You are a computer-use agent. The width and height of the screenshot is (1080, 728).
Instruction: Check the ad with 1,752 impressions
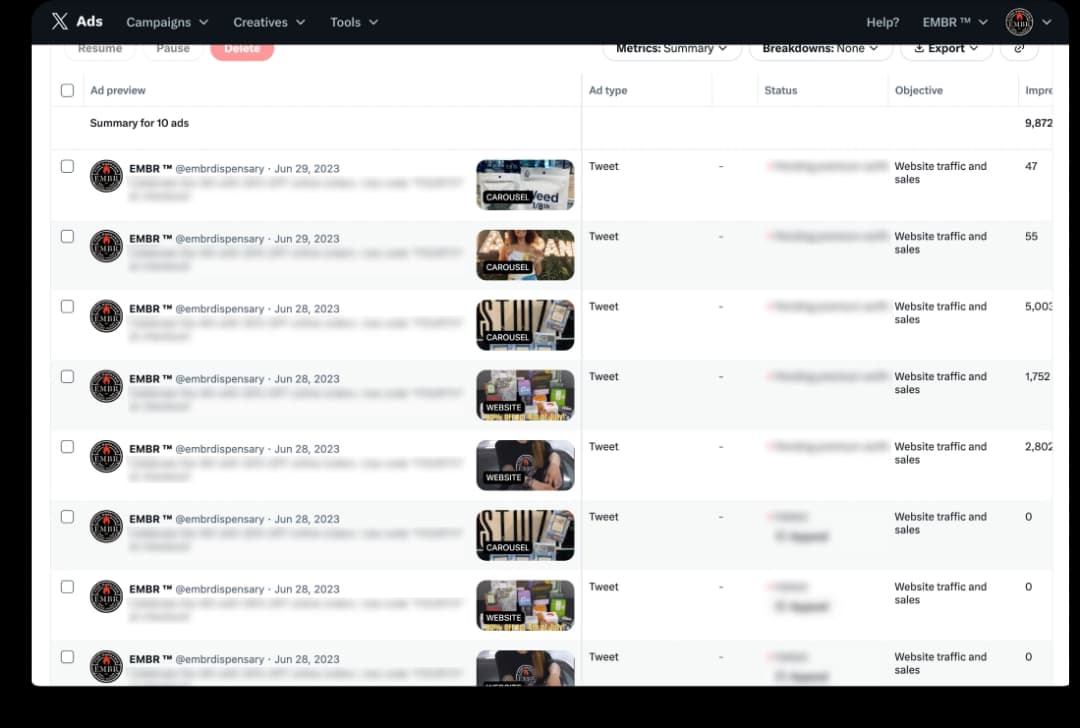point(68,377)
